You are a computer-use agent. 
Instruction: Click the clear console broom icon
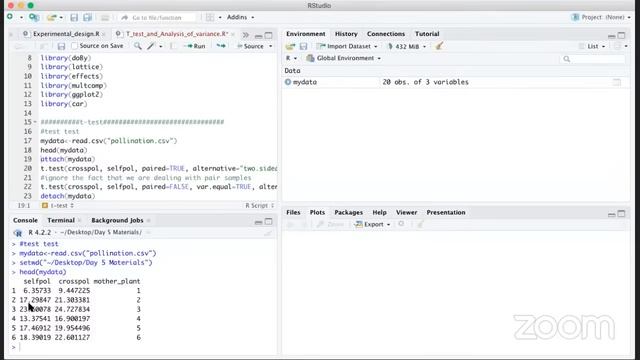click(x=268, y=233)
